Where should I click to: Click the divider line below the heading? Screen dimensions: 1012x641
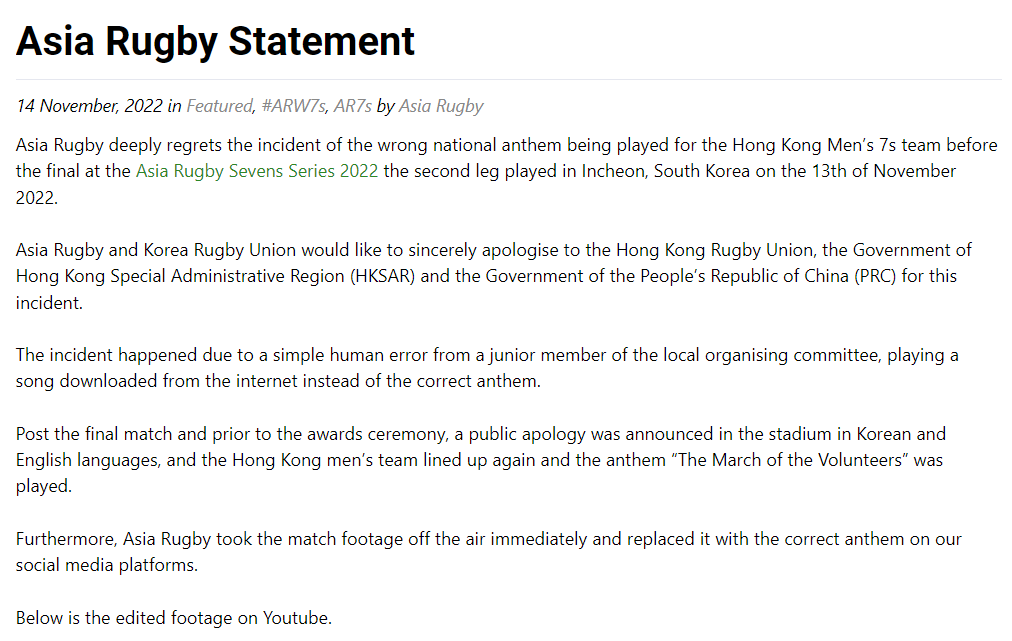[508, 79]
